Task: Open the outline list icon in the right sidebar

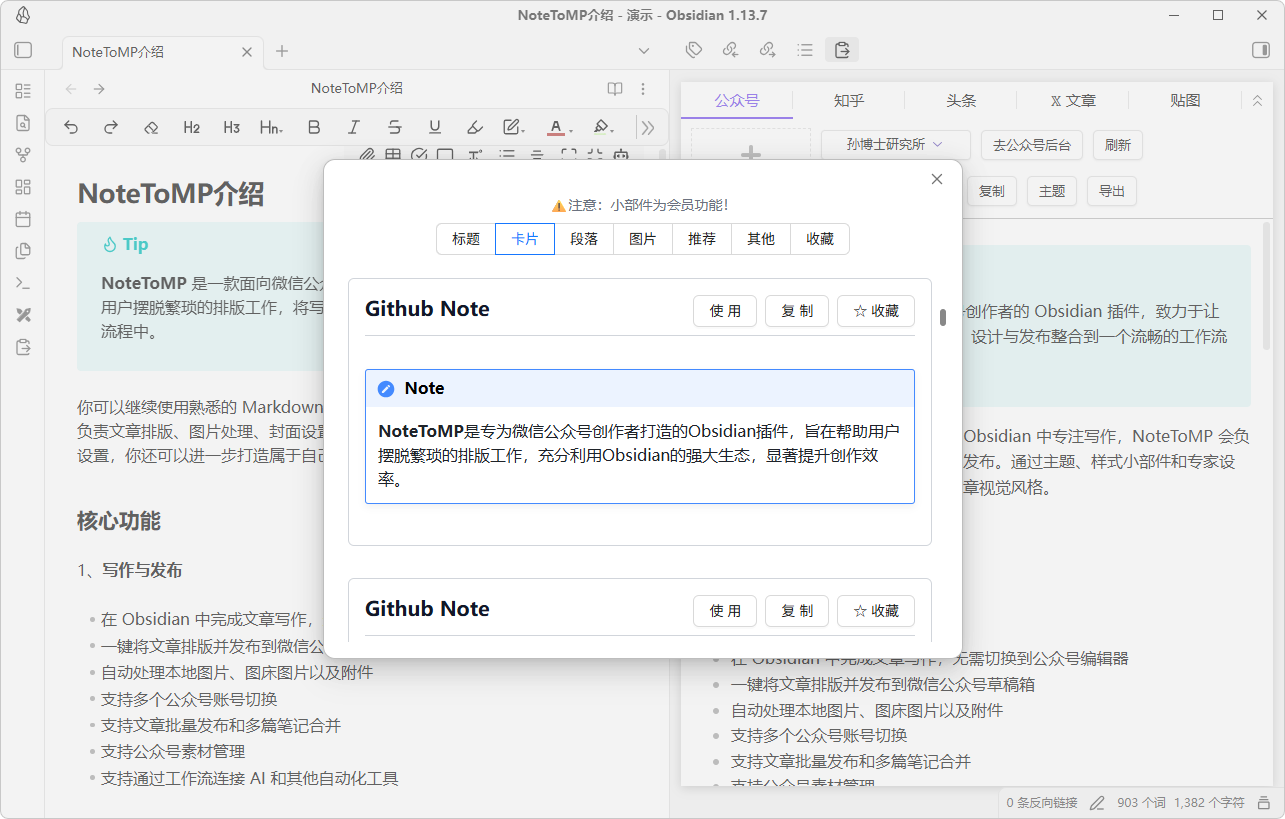Action: pyautogui.click(x=805, y=50)
